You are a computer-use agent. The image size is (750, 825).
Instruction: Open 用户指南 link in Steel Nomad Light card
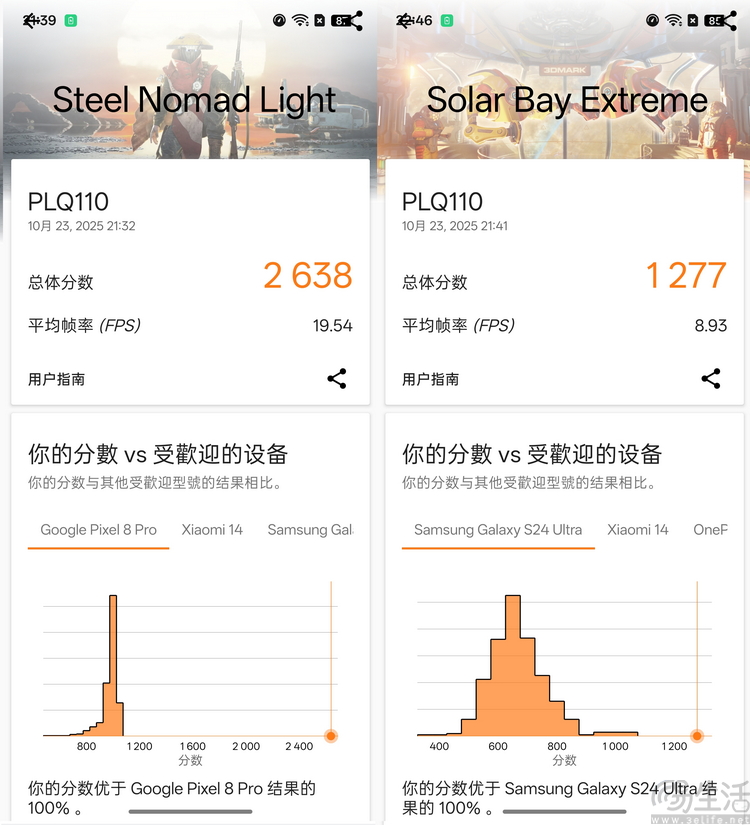(57, 379)
